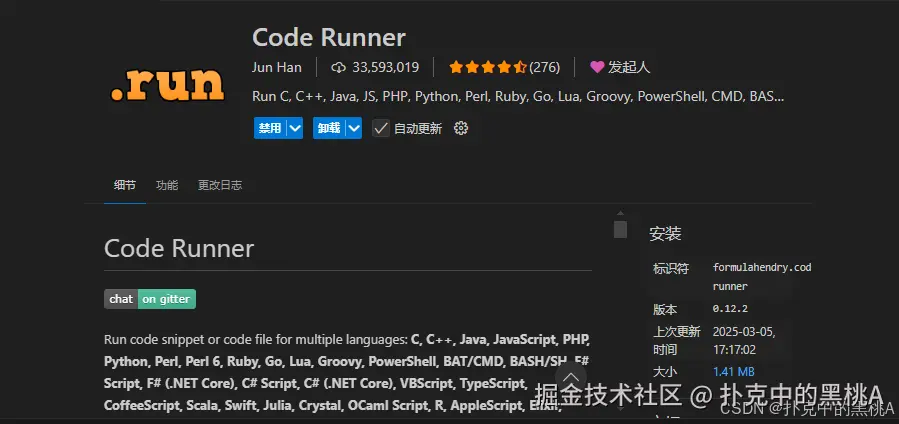Toggle the 自动更新 checkbox
The height and width of the screenshot is (424, 899).
click(381, 128)
